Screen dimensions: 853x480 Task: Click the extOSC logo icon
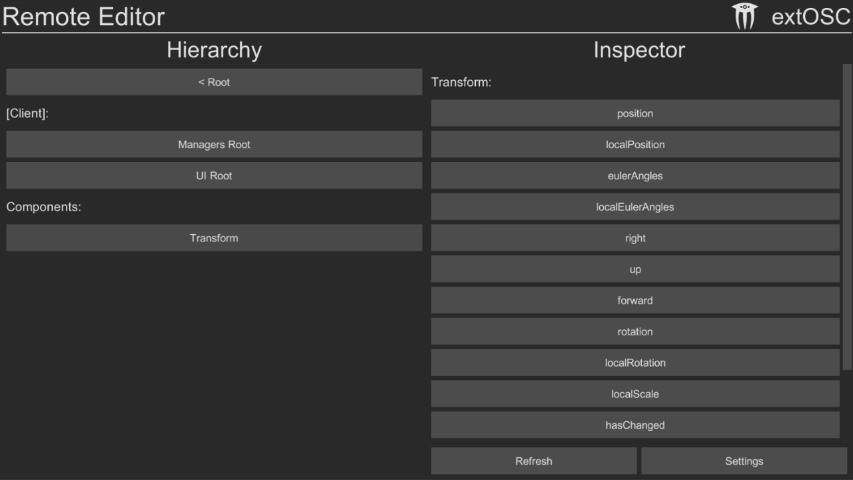(x=744, y=16)
